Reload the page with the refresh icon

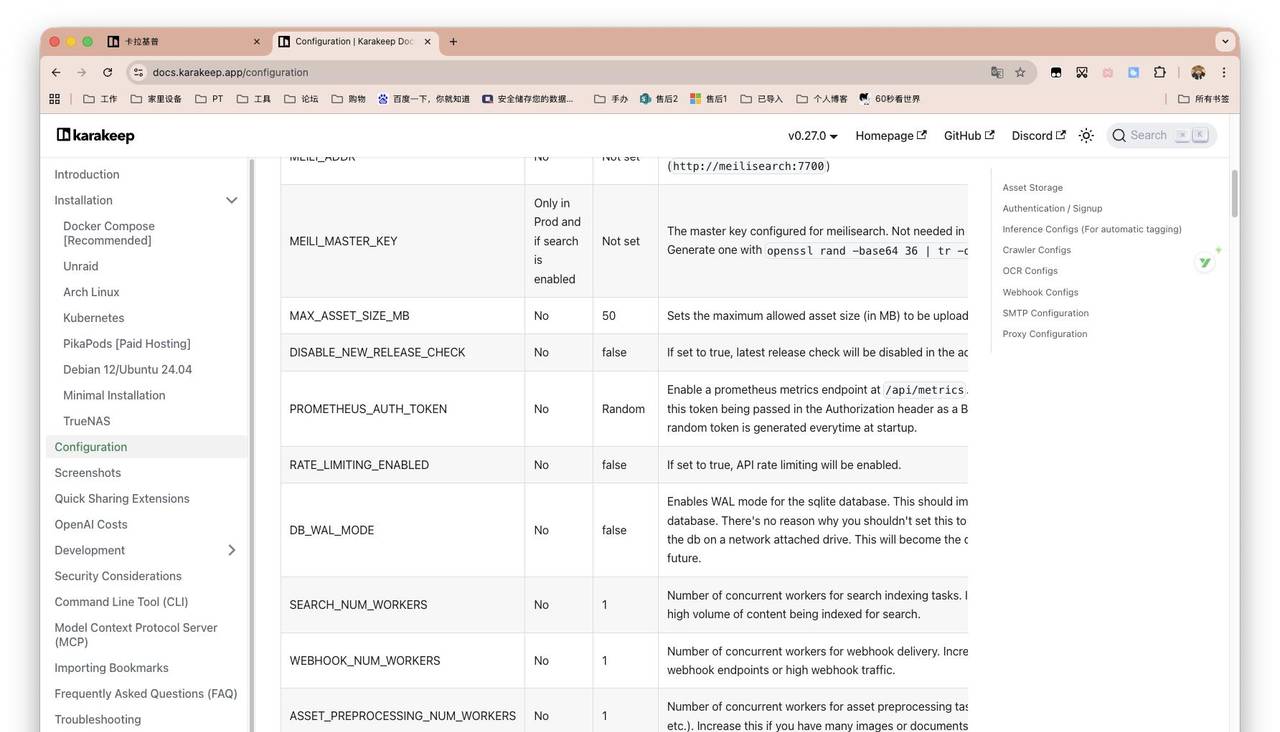tap(107, 72)
